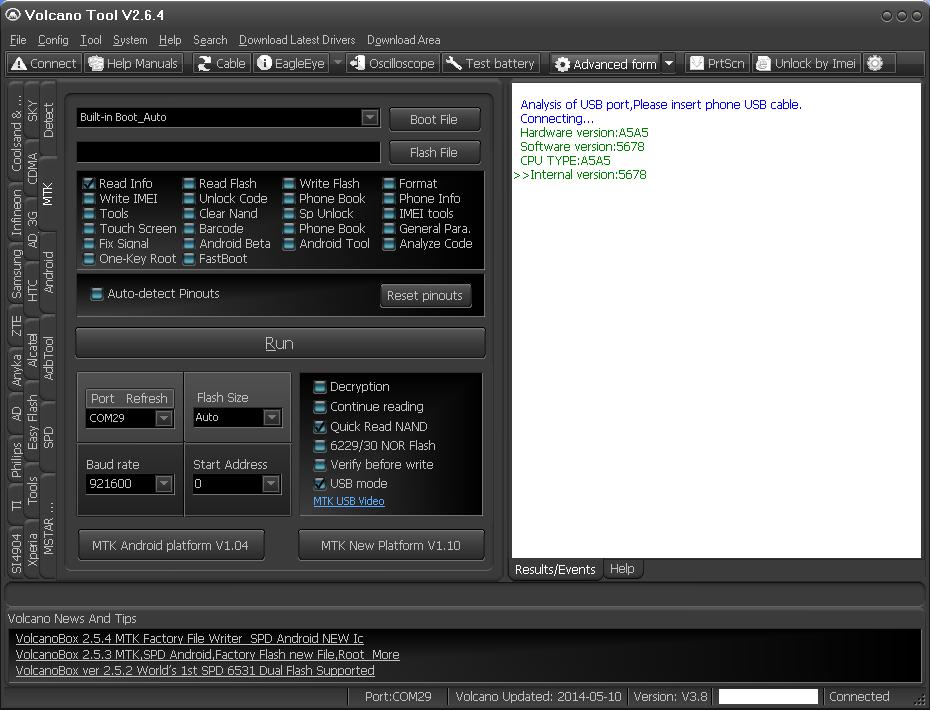Open the MTK USB Video link
This screenshot has height=710, width=930.
[x=349, y=501]
